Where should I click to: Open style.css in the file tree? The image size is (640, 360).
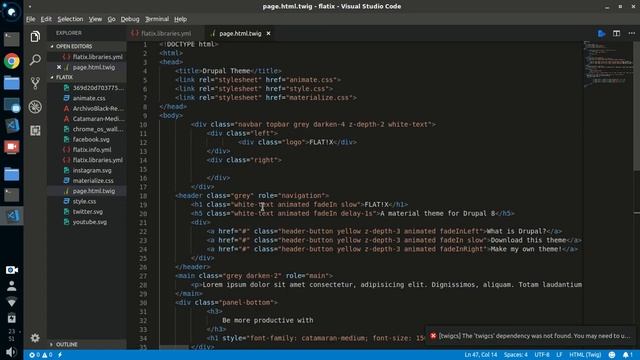coord(84,201)
